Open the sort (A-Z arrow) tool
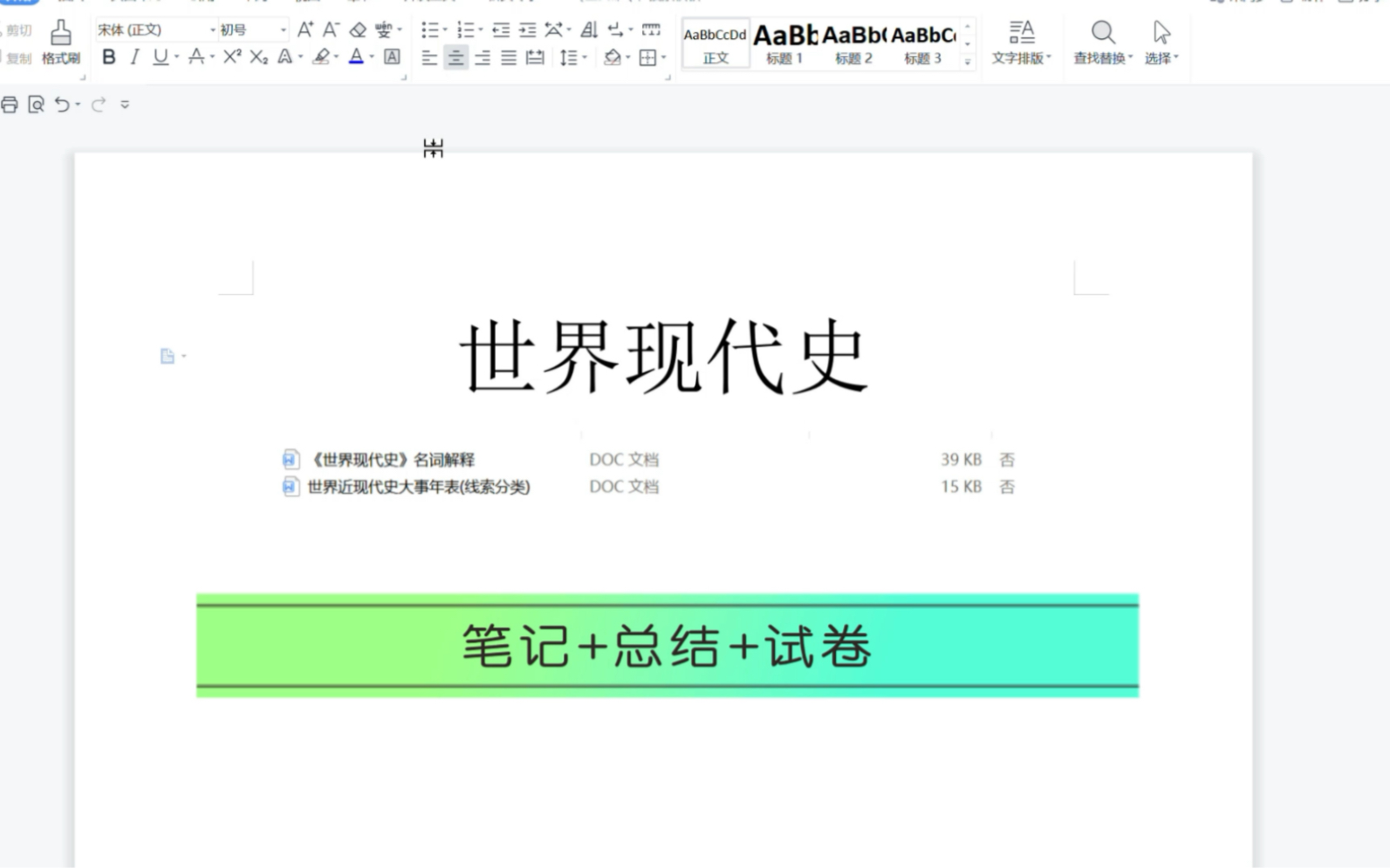 [x=590, y=30]
